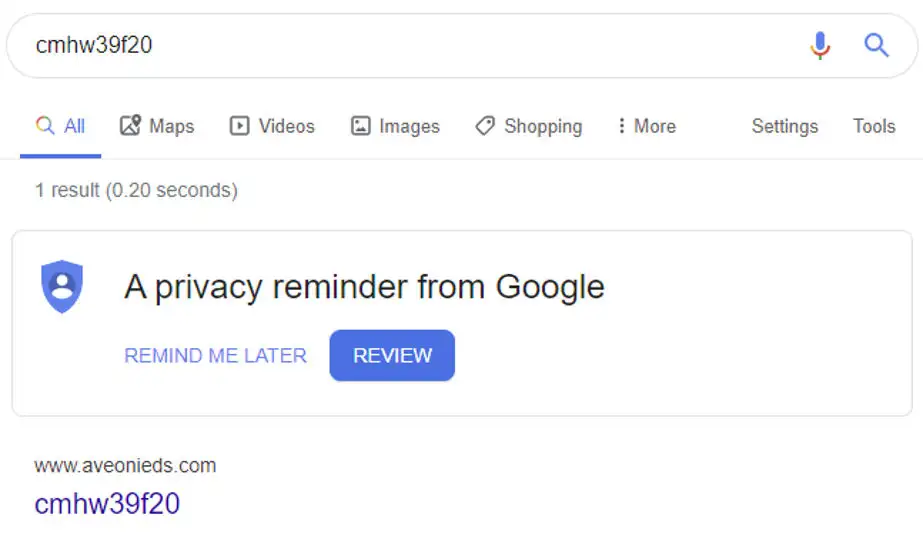Click the REVIEW button
Screen dimensions: 923x538
[392, 356]
